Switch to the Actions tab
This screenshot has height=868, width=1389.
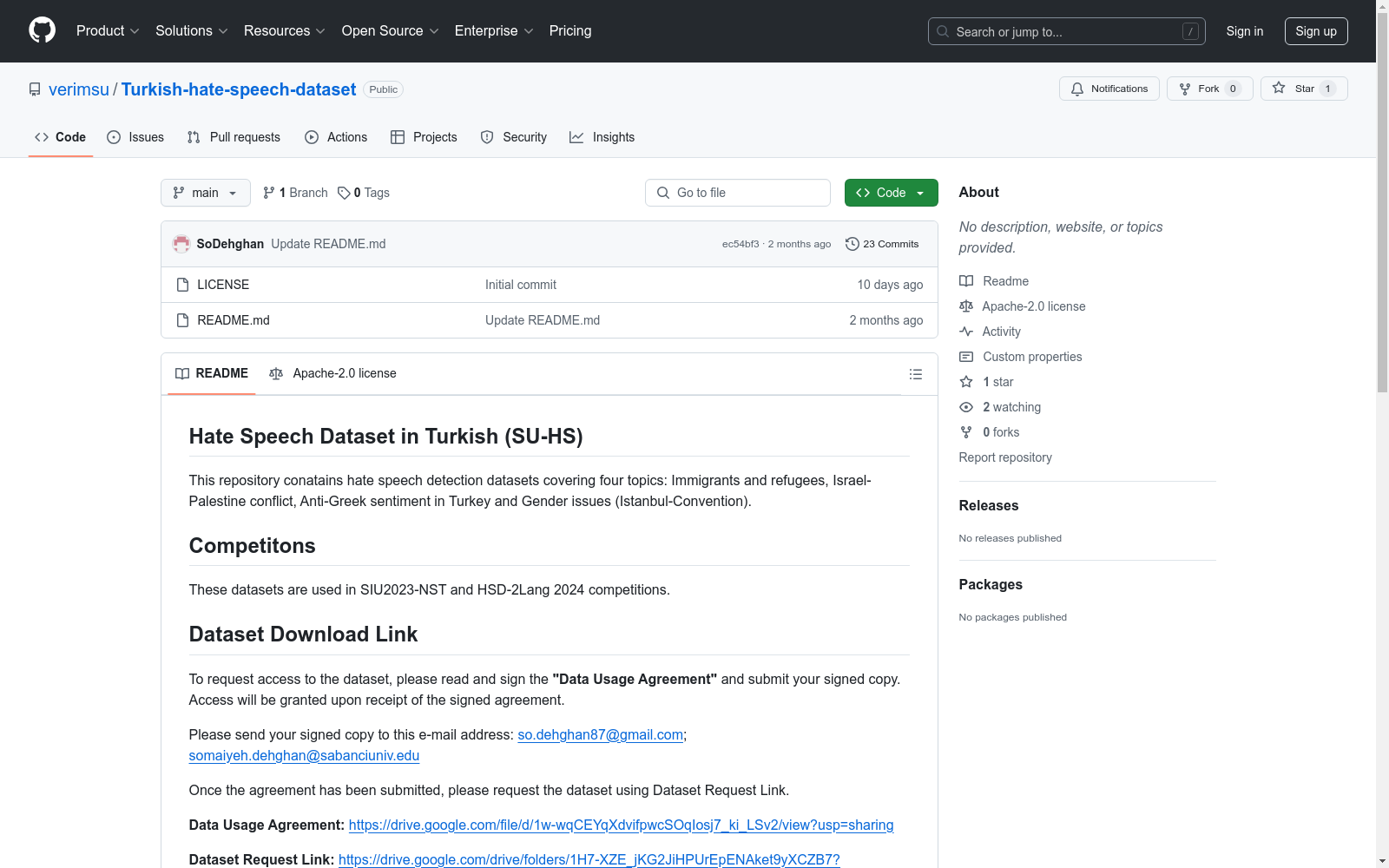click(x=337, y=137)
